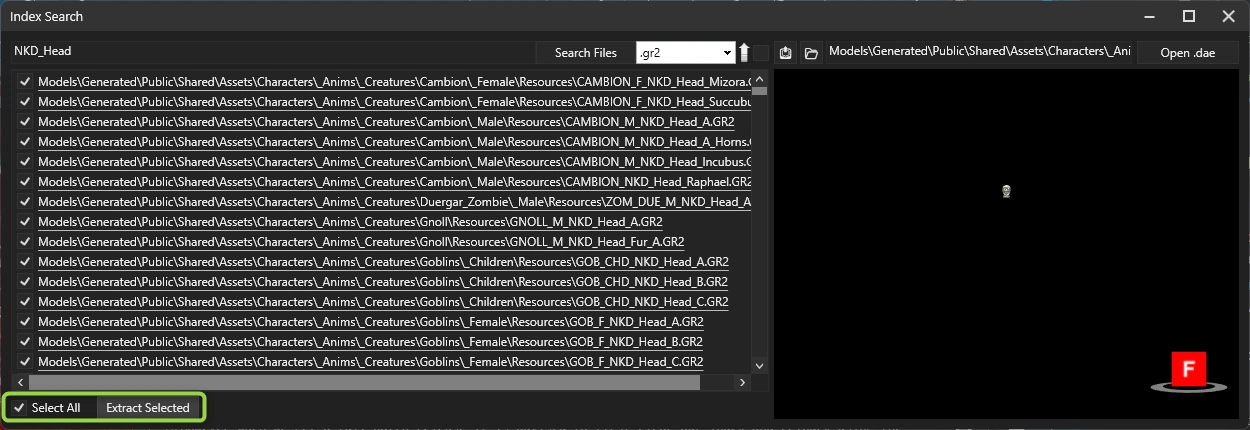Click the Search Files button

tap(585, 53)
